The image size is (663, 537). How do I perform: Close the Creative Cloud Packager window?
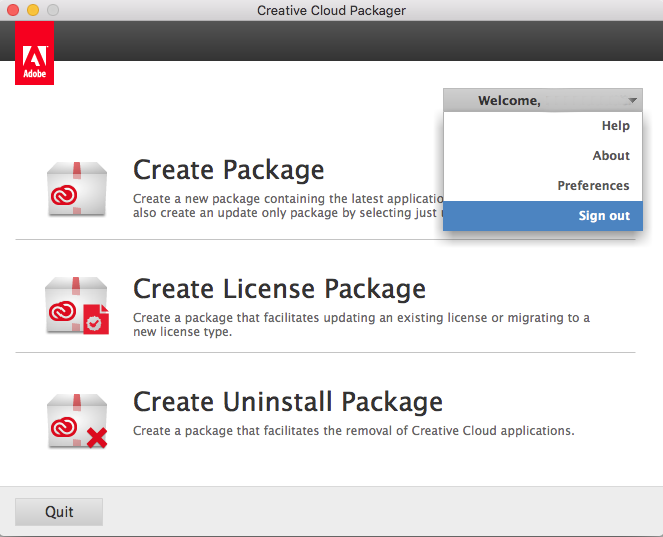pos(13,10)
